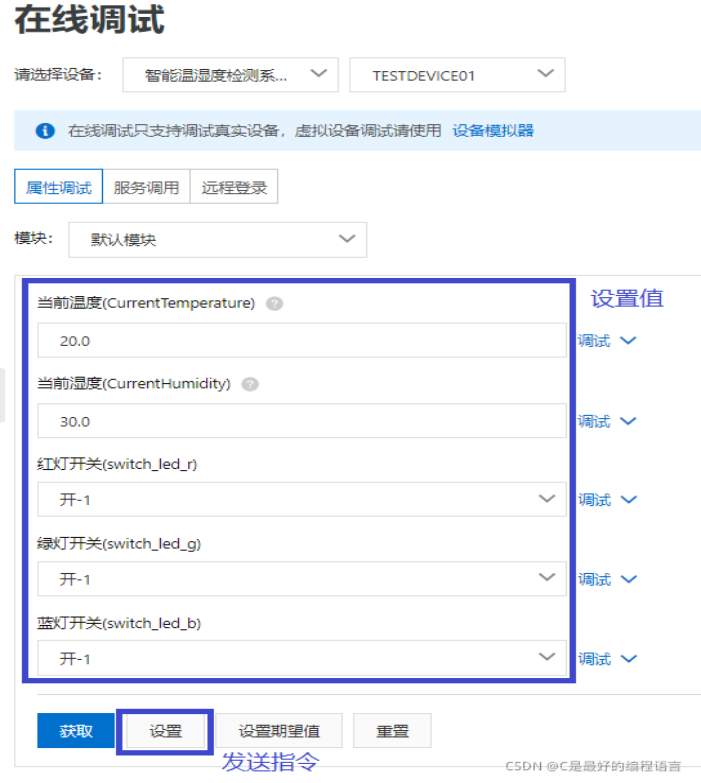The height and width of the screenshot is (783, 701).
Task: Focus the CurrentTemperature input showing 20.0
Action: pos(302,341)
